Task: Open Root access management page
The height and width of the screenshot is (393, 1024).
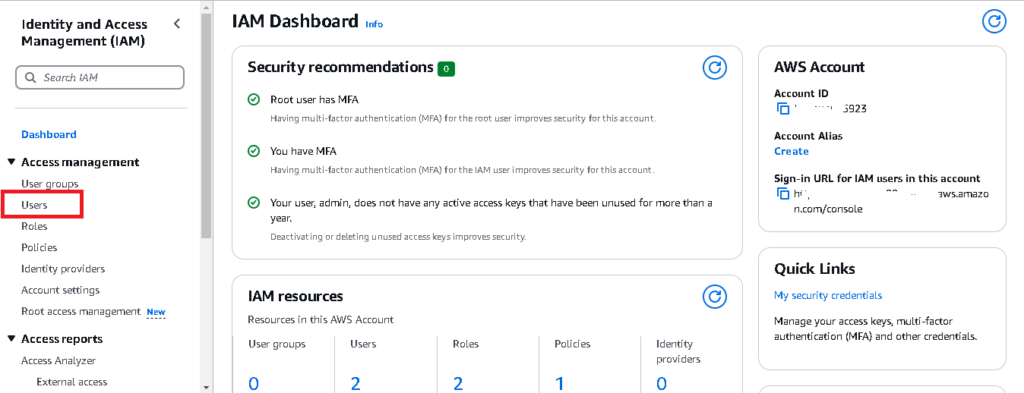Action: pyautogui.click(x=81, y=311)
